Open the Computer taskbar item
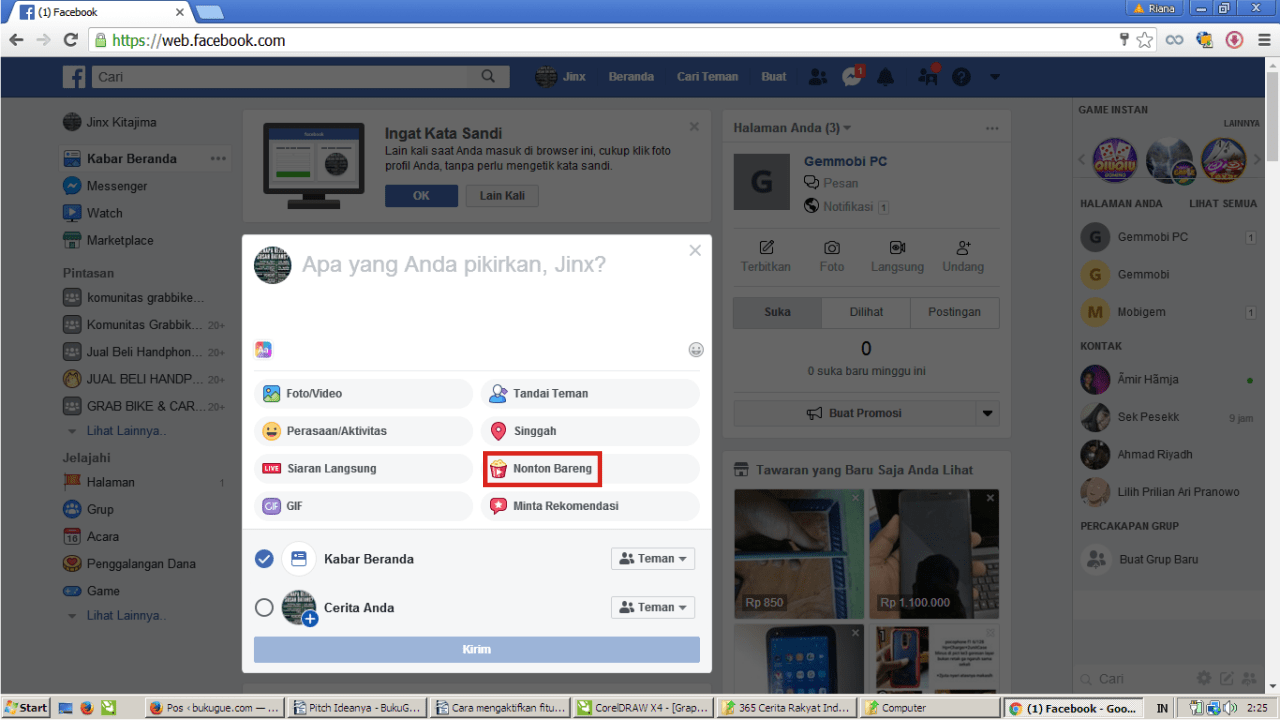The image size is (1280, 720). 930,707
